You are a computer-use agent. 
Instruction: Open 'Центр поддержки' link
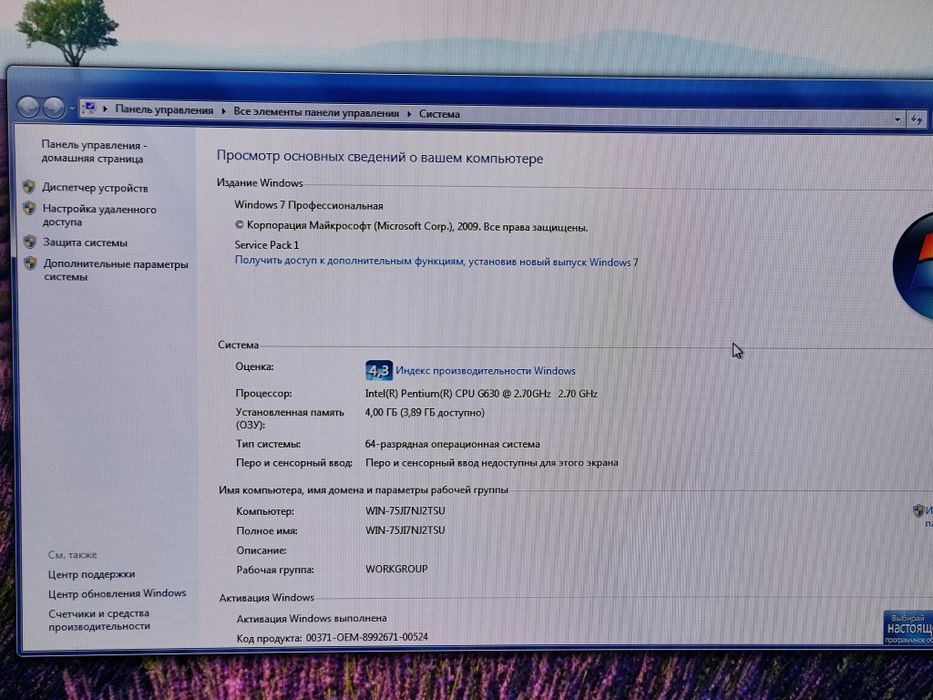[x=92, y=574]
